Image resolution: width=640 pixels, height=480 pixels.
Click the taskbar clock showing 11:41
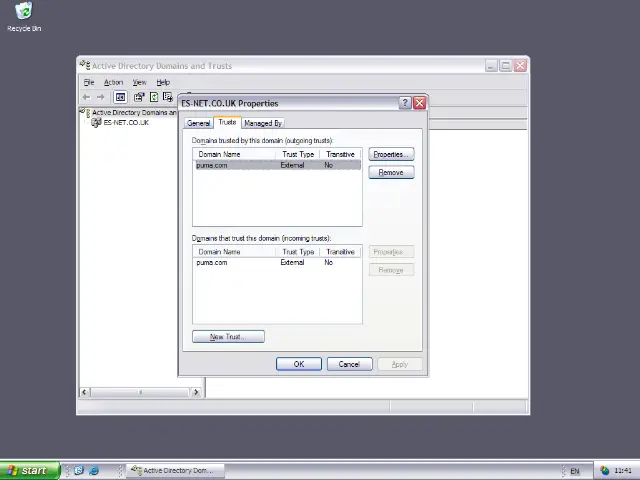pyautogui.click(x=622, y=471)
